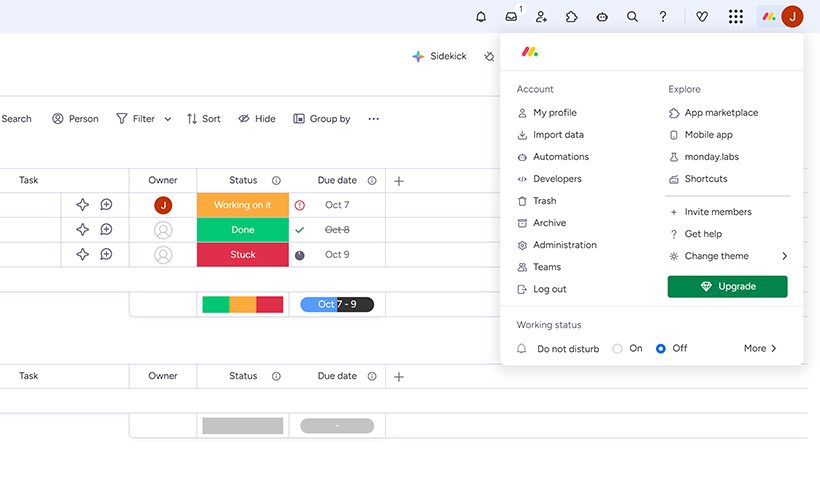820x480 pixels.
Task: Select the Do not disturb Off radio
Action: coord(661,349)
